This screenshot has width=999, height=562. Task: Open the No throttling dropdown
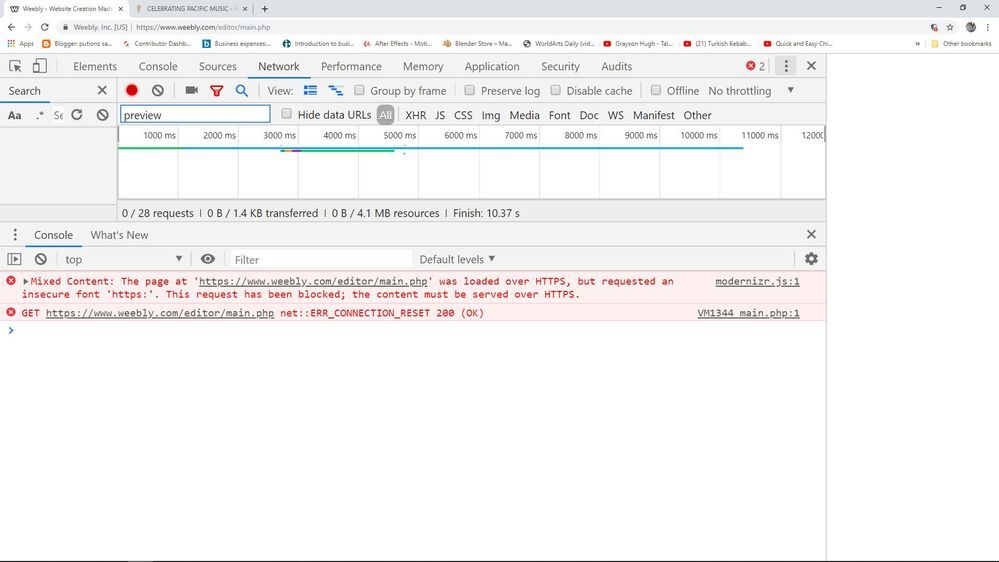pyautogui.click(x=751, y=91)
